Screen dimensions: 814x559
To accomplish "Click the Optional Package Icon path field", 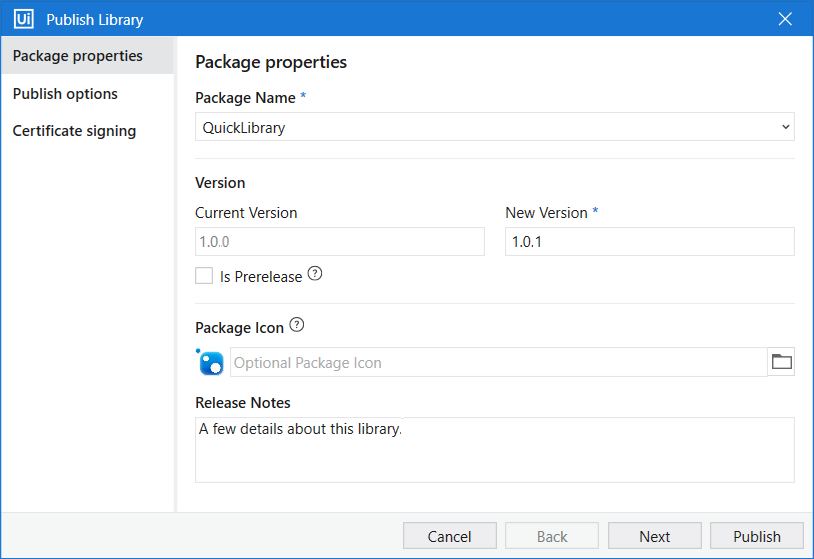I will (498, 362).
